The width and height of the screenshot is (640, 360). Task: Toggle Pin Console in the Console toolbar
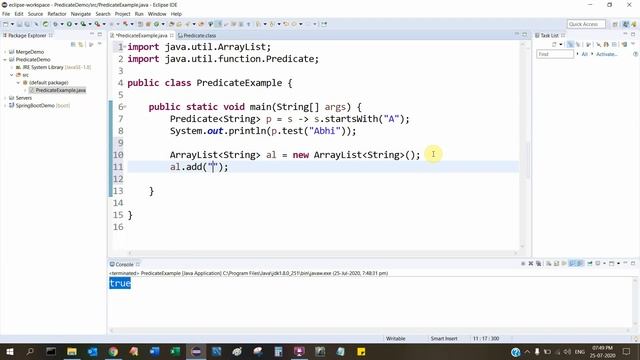click(x=590, y=264)
